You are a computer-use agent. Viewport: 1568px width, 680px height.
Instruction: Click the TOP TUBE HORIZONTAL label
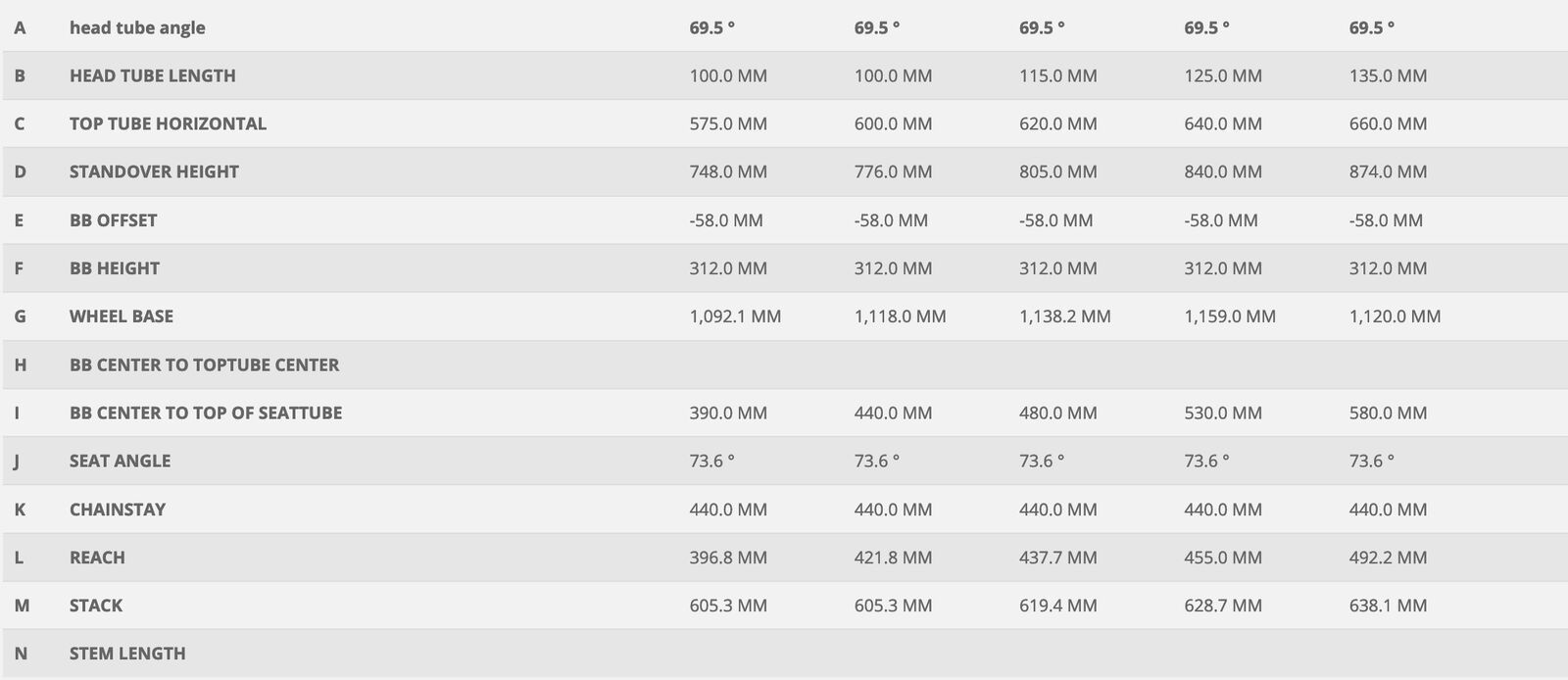pos(168,123)
